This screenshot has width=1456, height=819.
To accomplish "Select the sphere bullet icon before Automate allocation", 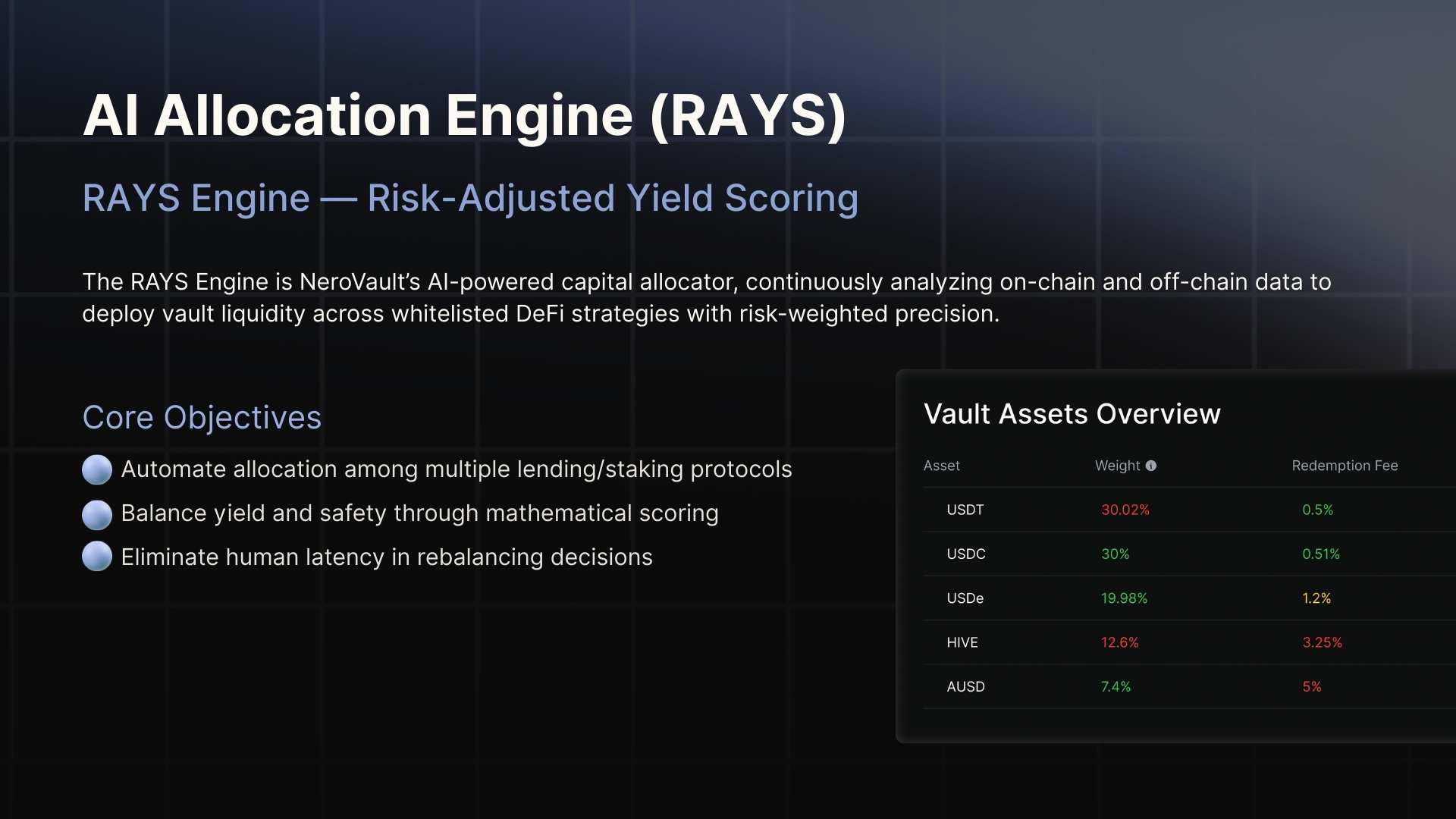I will (96, 469).
